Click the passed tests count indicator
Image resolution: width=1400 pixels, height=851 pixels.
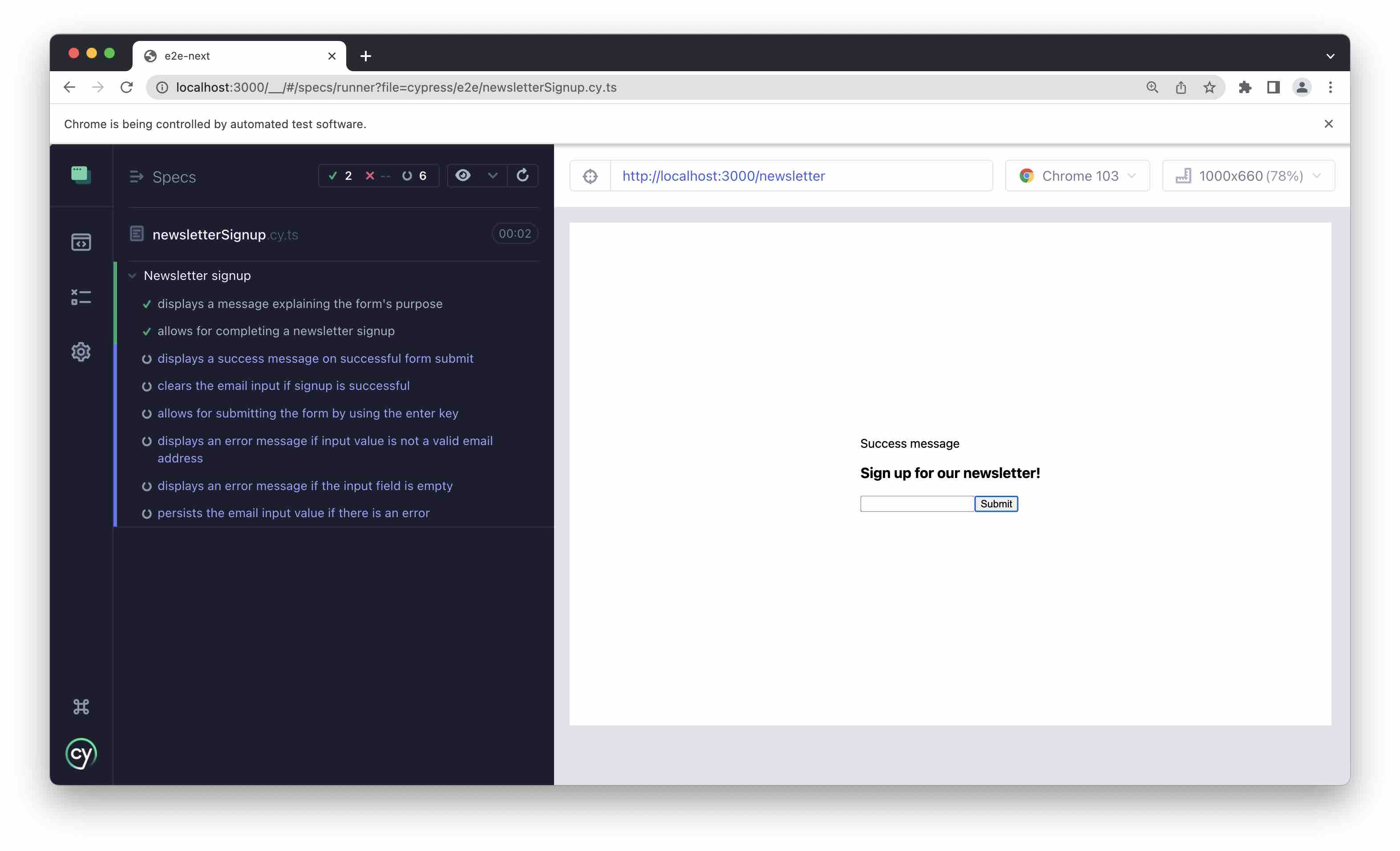340,175
